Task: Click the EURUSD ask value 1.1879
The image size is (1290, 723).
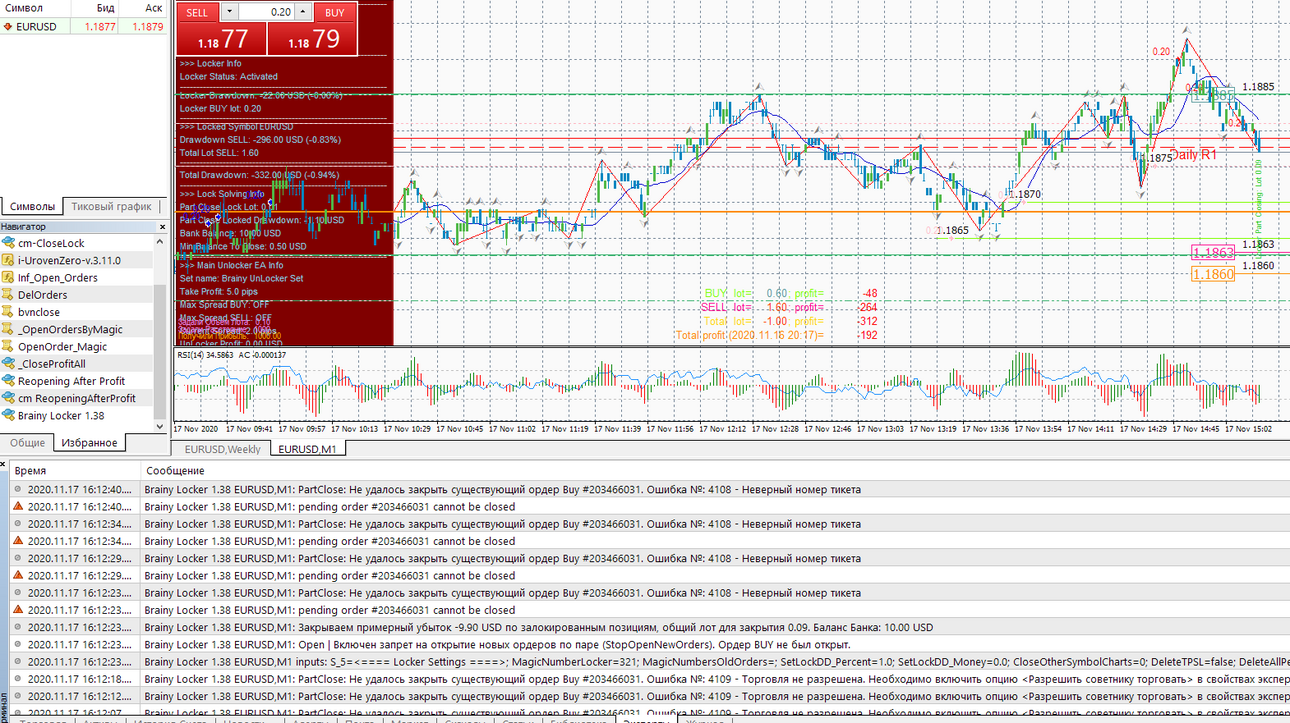Action: pos(146,26)
